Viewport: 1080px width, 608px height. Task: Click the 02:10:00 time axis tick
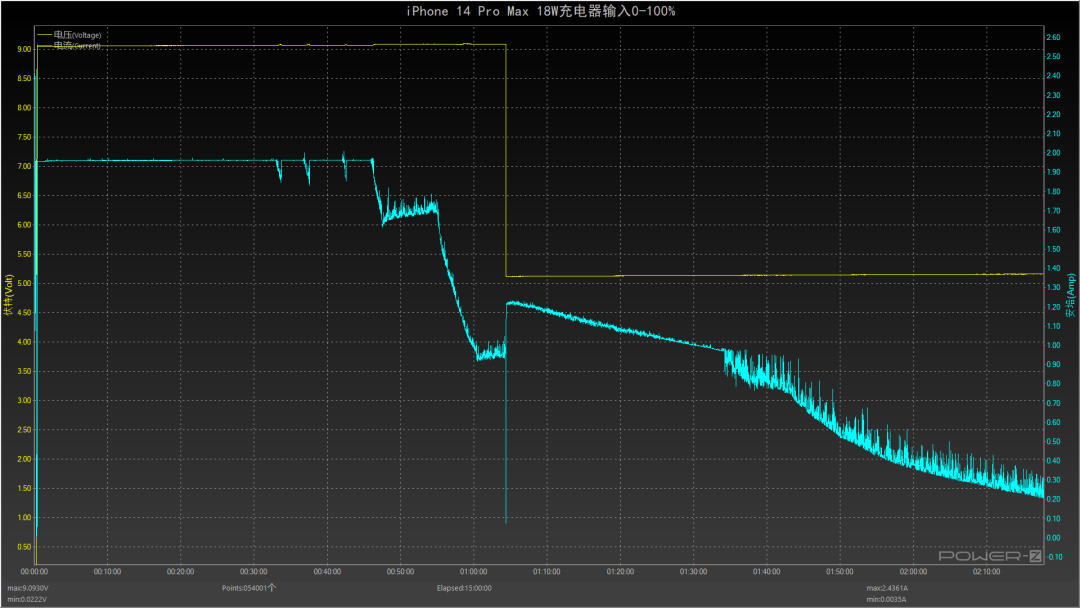(x=986, y=572)
